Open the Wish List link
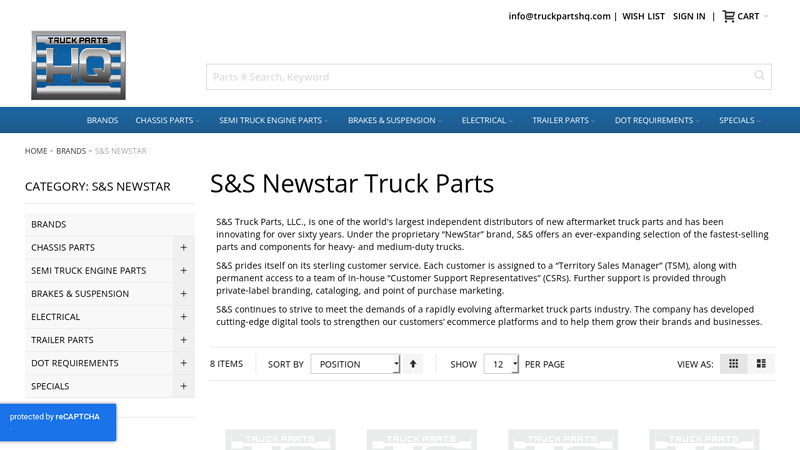 (x=643, y=16)
